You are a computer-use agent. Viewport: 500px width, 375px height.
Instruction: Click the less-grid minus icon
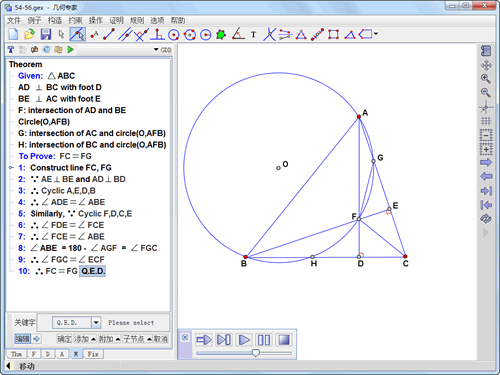486,135
